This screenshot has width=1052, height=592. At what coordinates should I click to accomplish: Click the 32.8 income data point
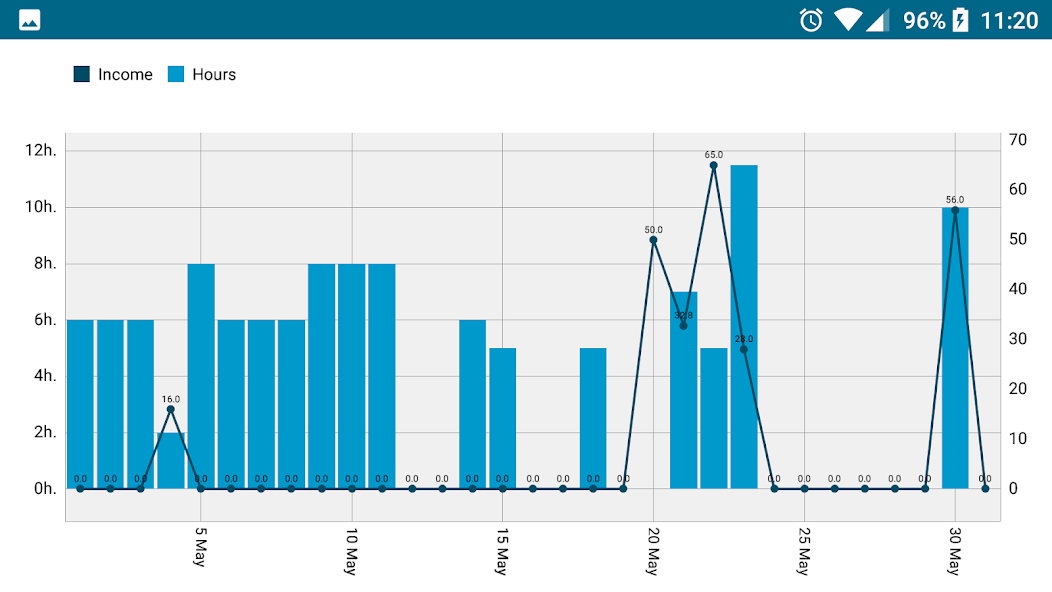tap(684, 326)
